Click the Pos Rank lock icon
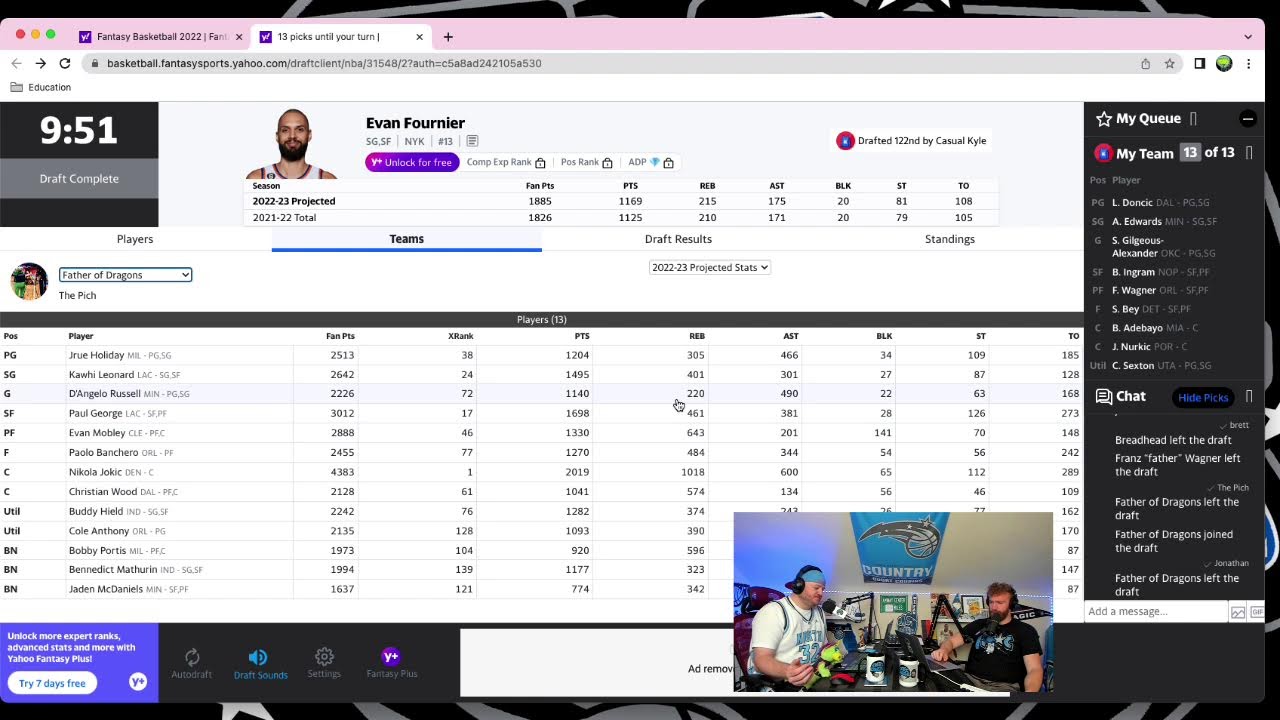This screenshot has height=720, width=1280. point(607,163)
